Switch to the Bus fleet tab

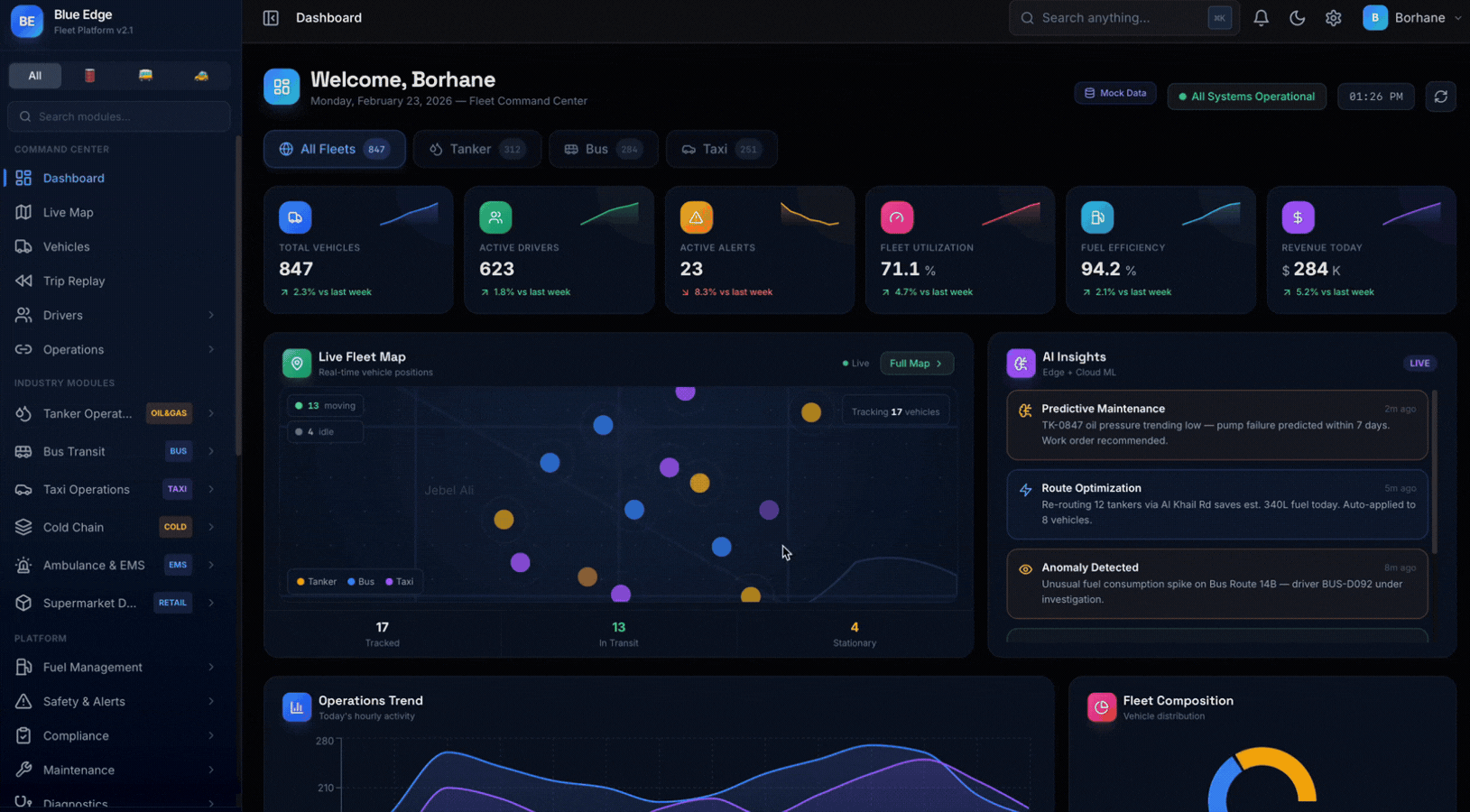pos(603,149)
